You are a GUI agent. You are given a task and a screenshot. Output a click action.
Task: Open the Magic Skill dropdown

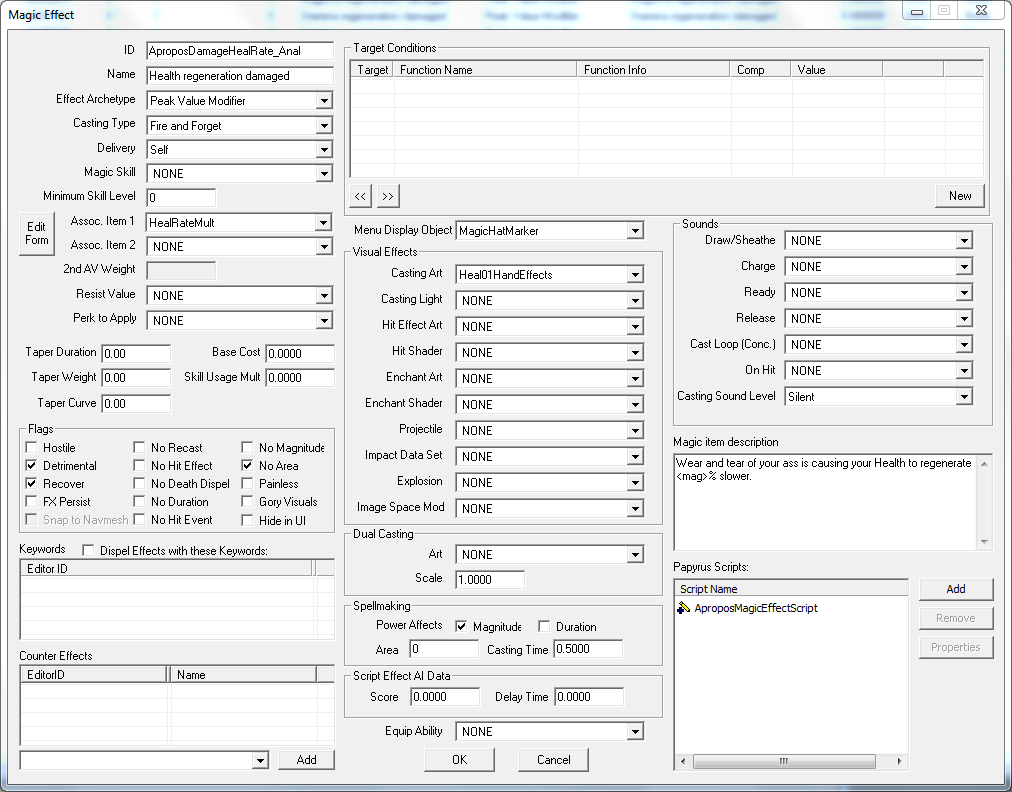click(324, 174)
